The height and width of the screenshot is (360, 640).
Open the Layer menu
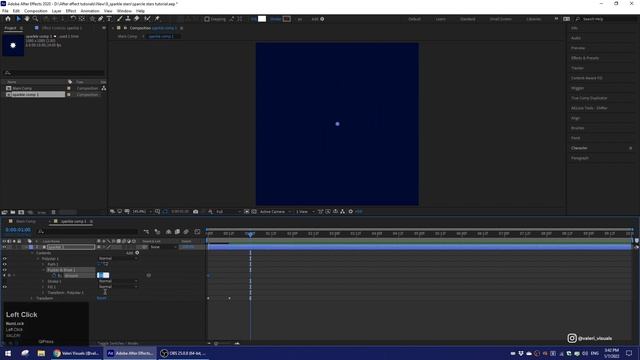(x=57, y=11)
